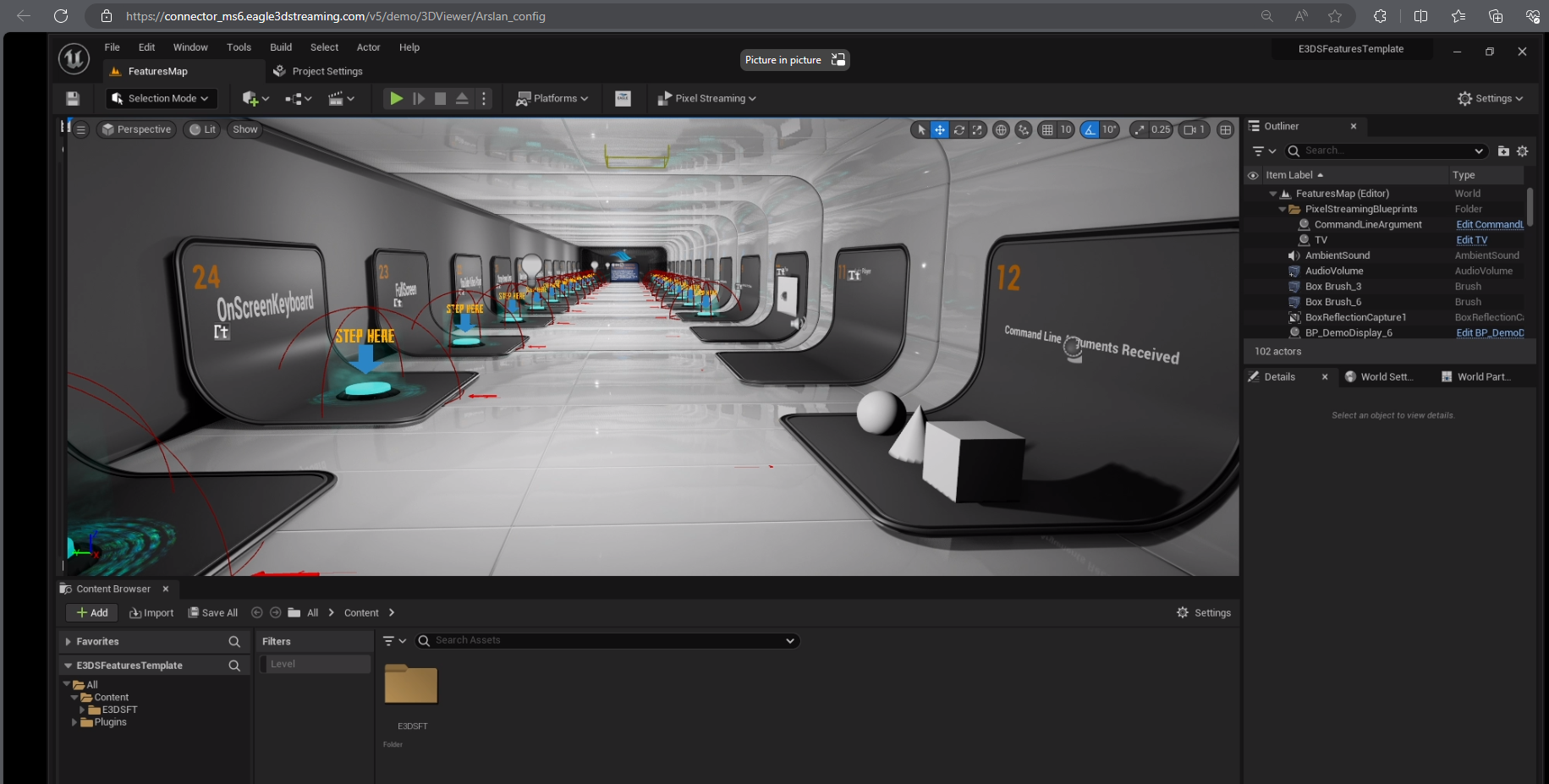This screenshot has height=784, width=1549.
Task: Choose the Select objects tool in viewport
Action: [x=921, y=129]
